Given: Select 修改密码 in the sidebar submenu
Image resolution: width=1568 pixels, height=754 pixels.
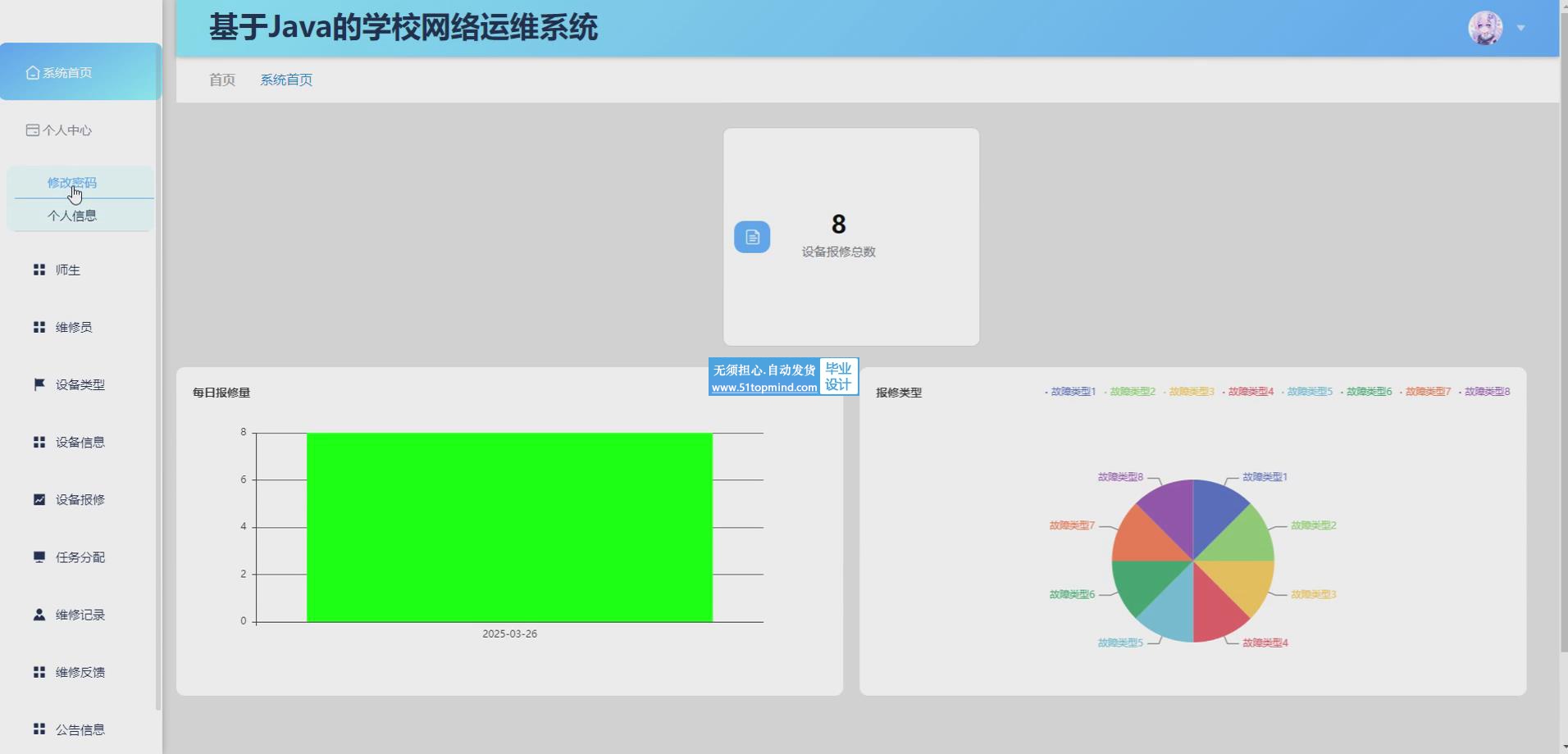Looking at the screenshot, I should 71,183.
